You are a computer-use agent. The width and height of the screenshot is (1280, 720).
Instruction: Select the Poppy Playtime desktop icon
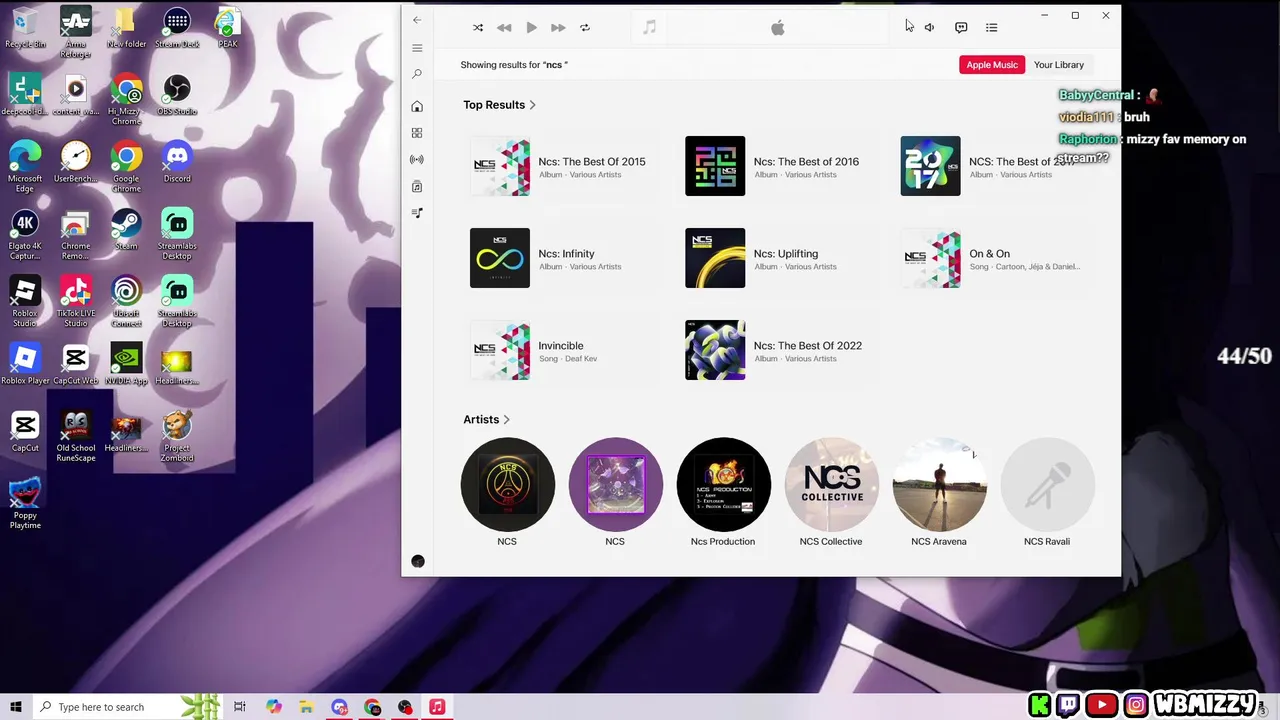tap(25, 503)
